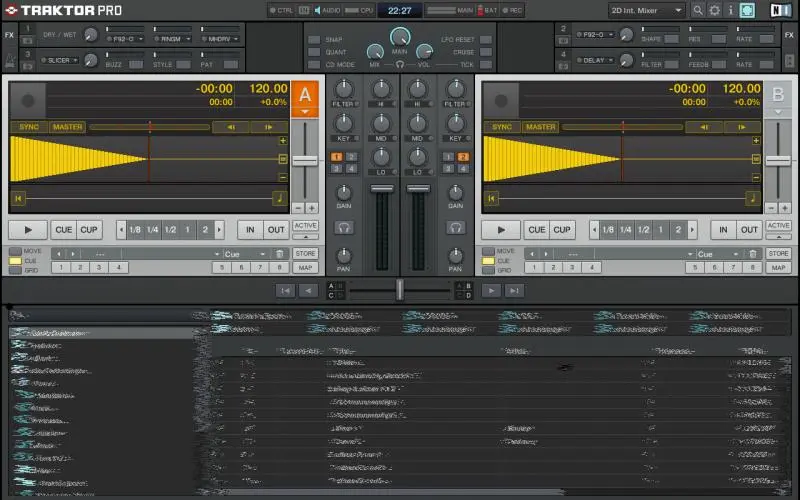Click the headphone cue icon for Deck B
This screenshot has width=800, height=500.
point(456,227)
